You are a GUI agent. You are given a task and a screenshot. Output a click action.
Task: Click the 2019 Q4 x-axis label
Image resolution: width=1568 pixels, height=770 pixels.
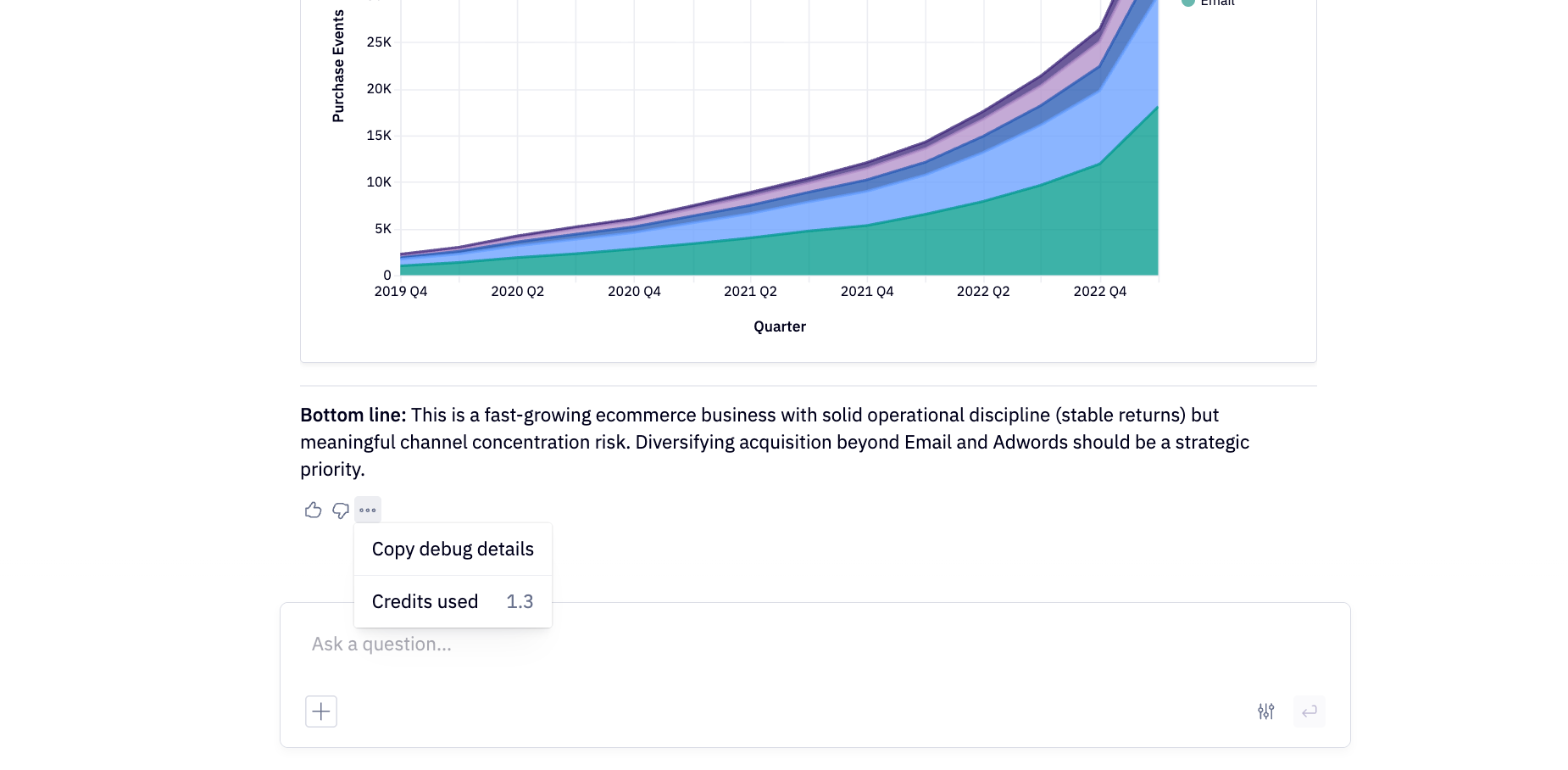pos(401,292)
